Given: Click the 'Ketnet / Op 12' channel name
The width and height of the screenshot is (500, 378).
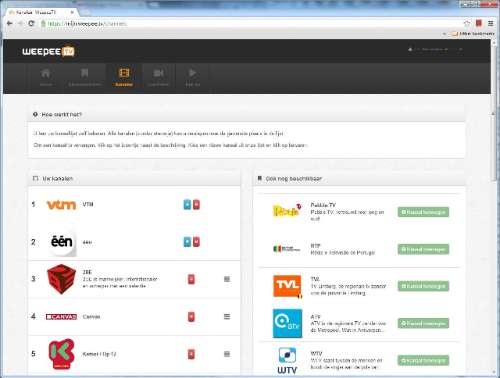Looking at the screenshot, I should coord(99,354).
